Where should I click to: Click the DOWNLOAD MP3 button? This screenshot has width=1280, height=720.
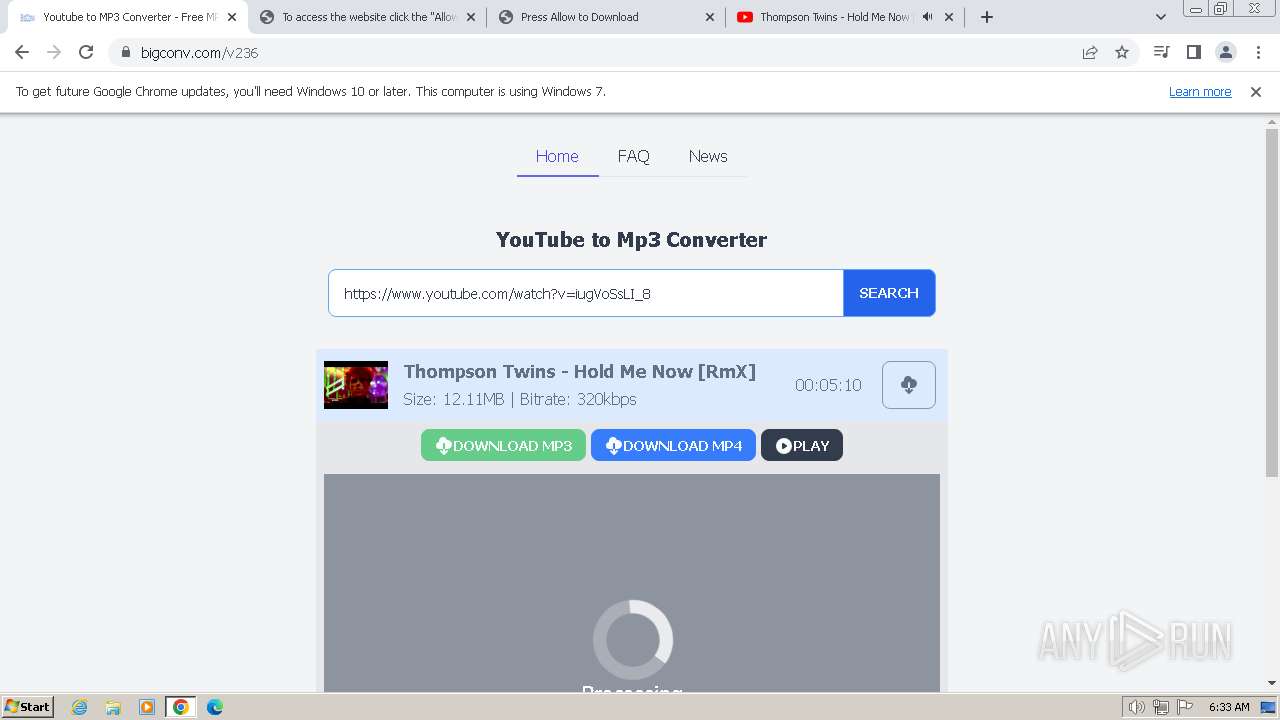(503, 445)
